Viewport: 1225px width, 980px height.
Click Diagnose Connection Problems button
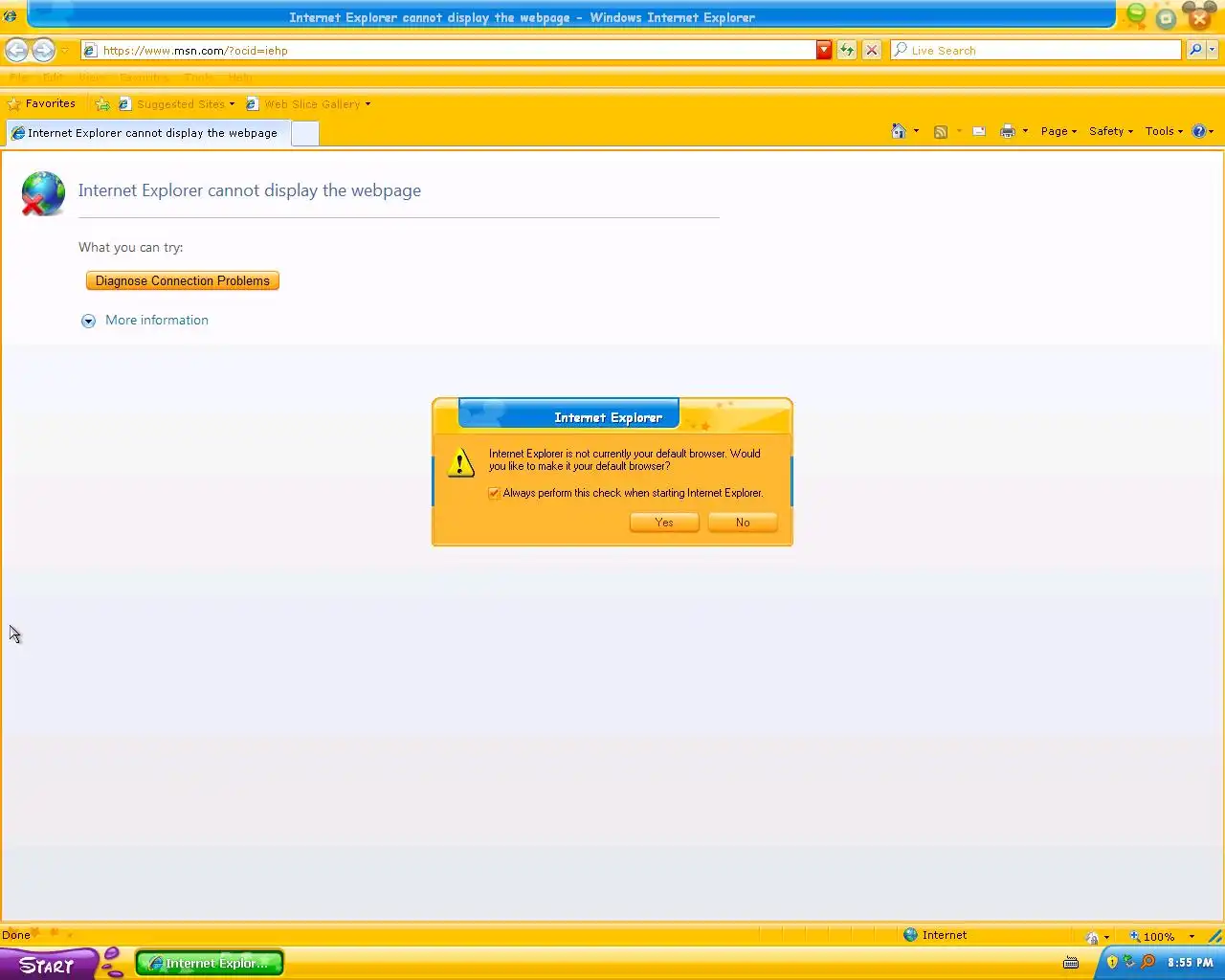coord(183,280)
